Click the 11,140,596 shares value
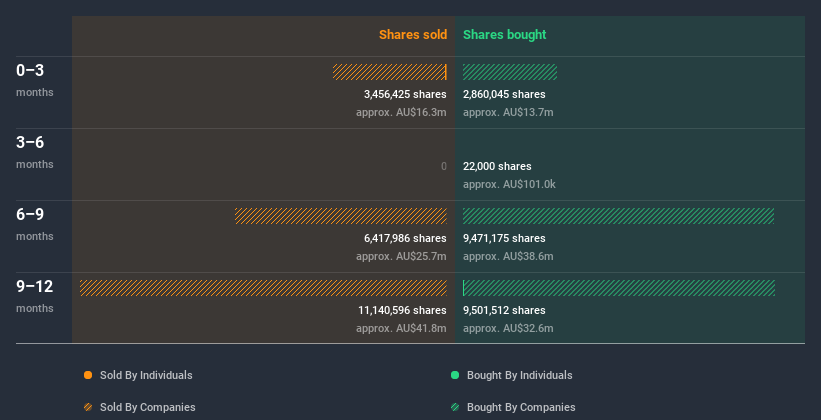This screenshot has height=420, width=821. coord(403,311)
